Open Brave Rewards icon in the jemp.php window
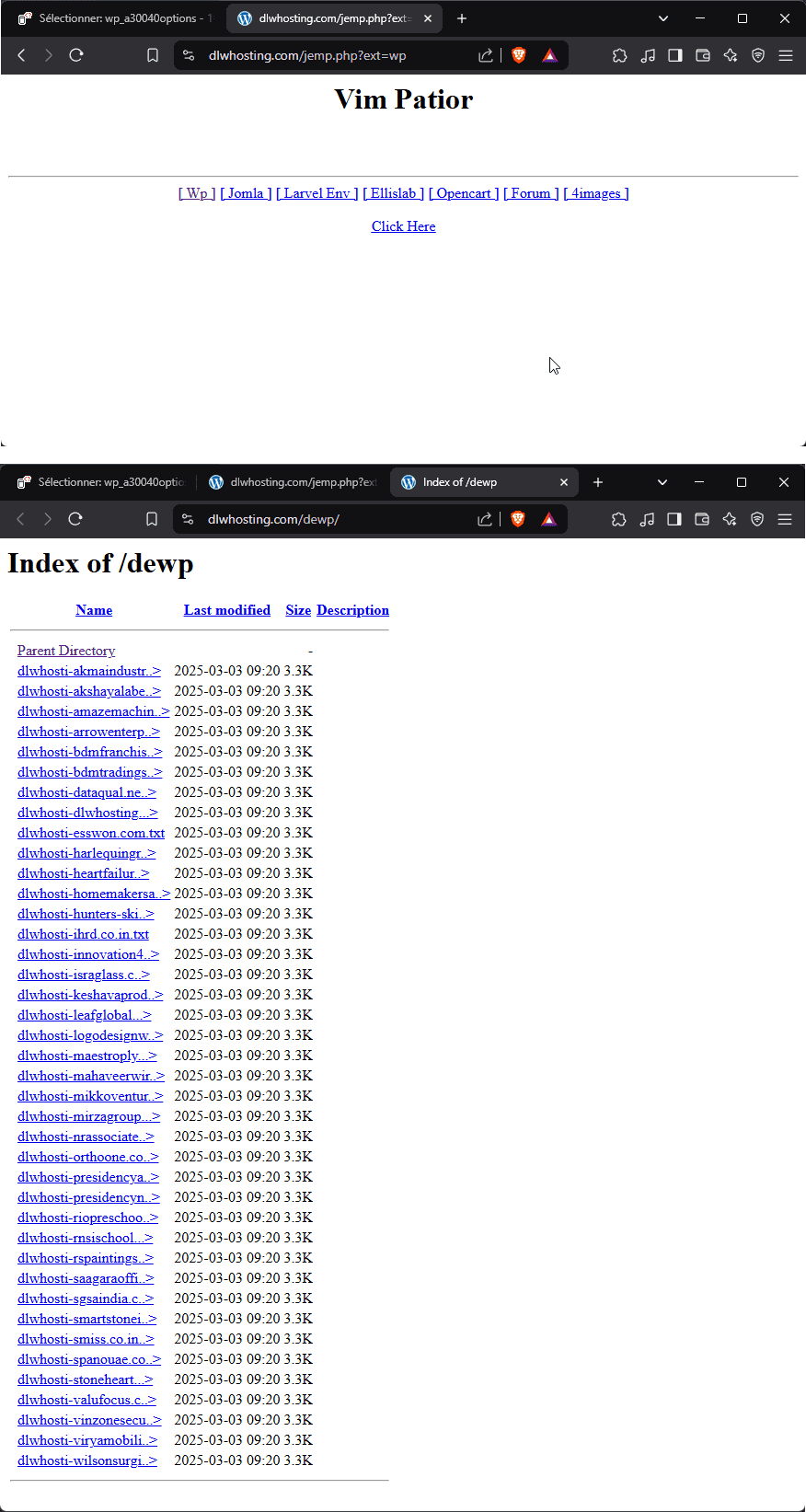Image resolution: width=806 pixels, height=1512 pixels. tap(549, 55)
